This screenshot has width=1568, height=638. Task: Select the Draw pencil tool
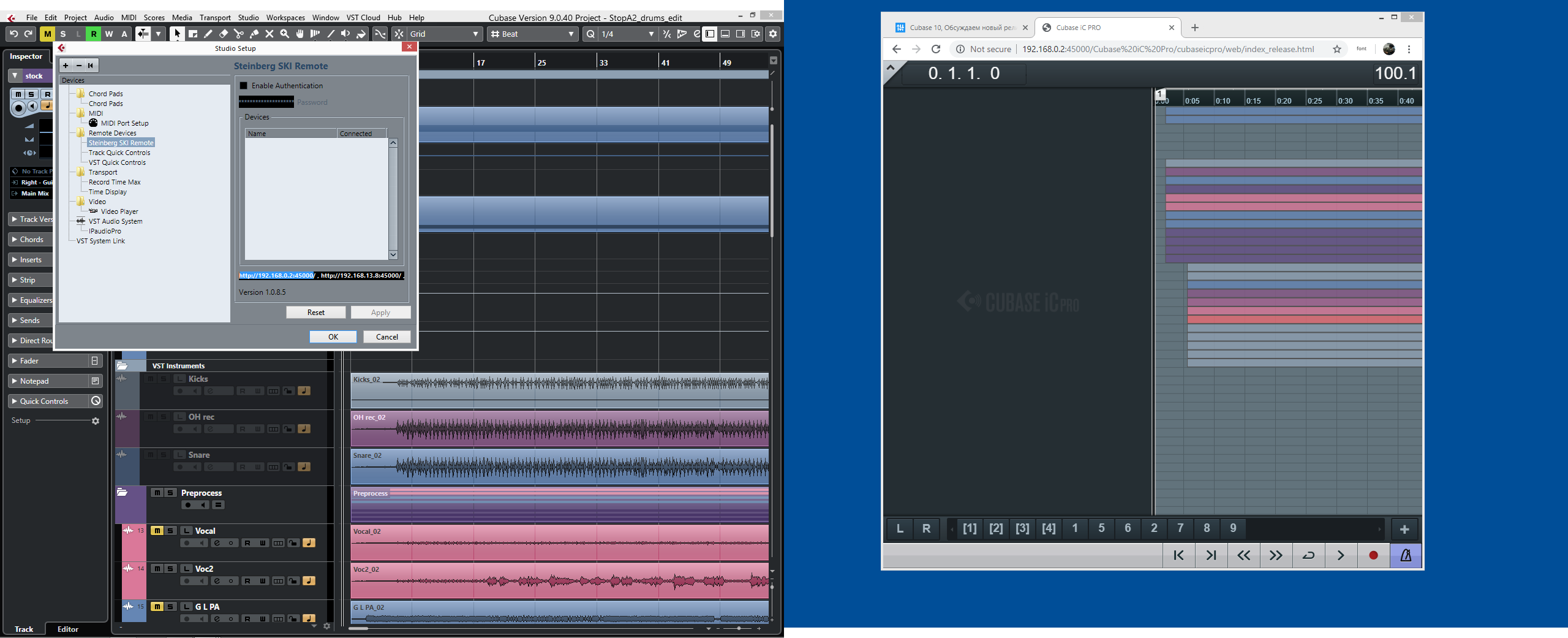coord(208,34)
